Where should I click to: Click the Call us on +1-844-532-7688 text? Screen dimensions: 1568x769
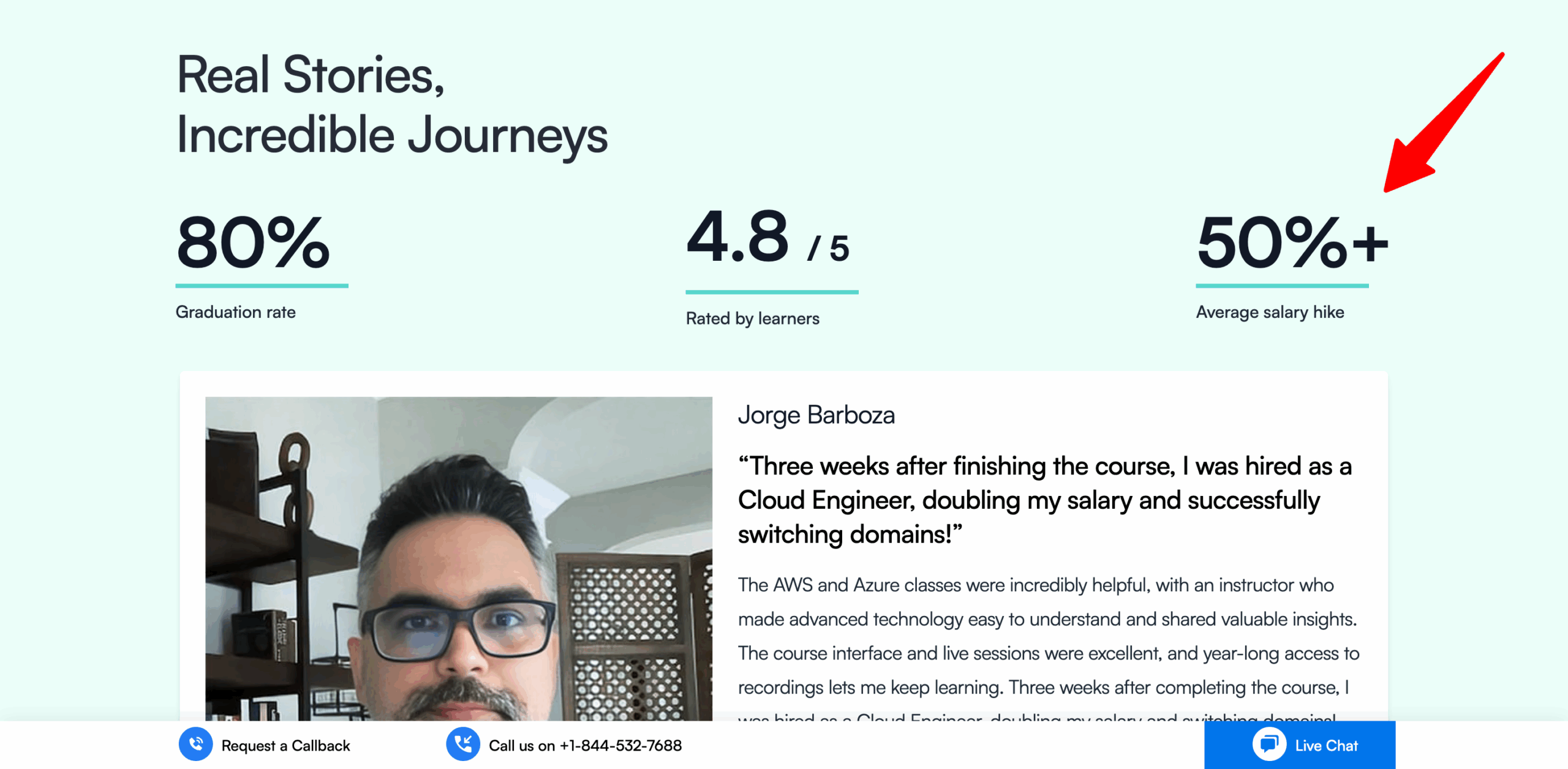pyautogui.click(x=585, y=746)
